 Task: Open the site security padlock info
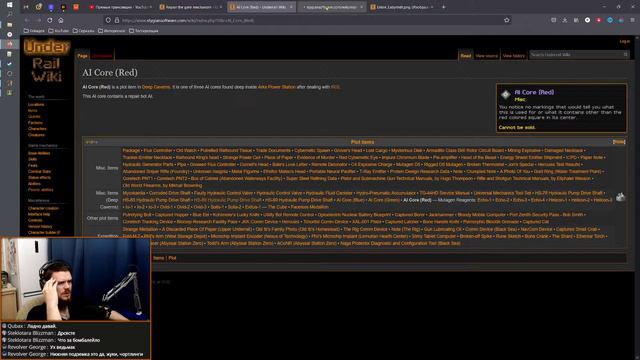[x=117, y=20]
